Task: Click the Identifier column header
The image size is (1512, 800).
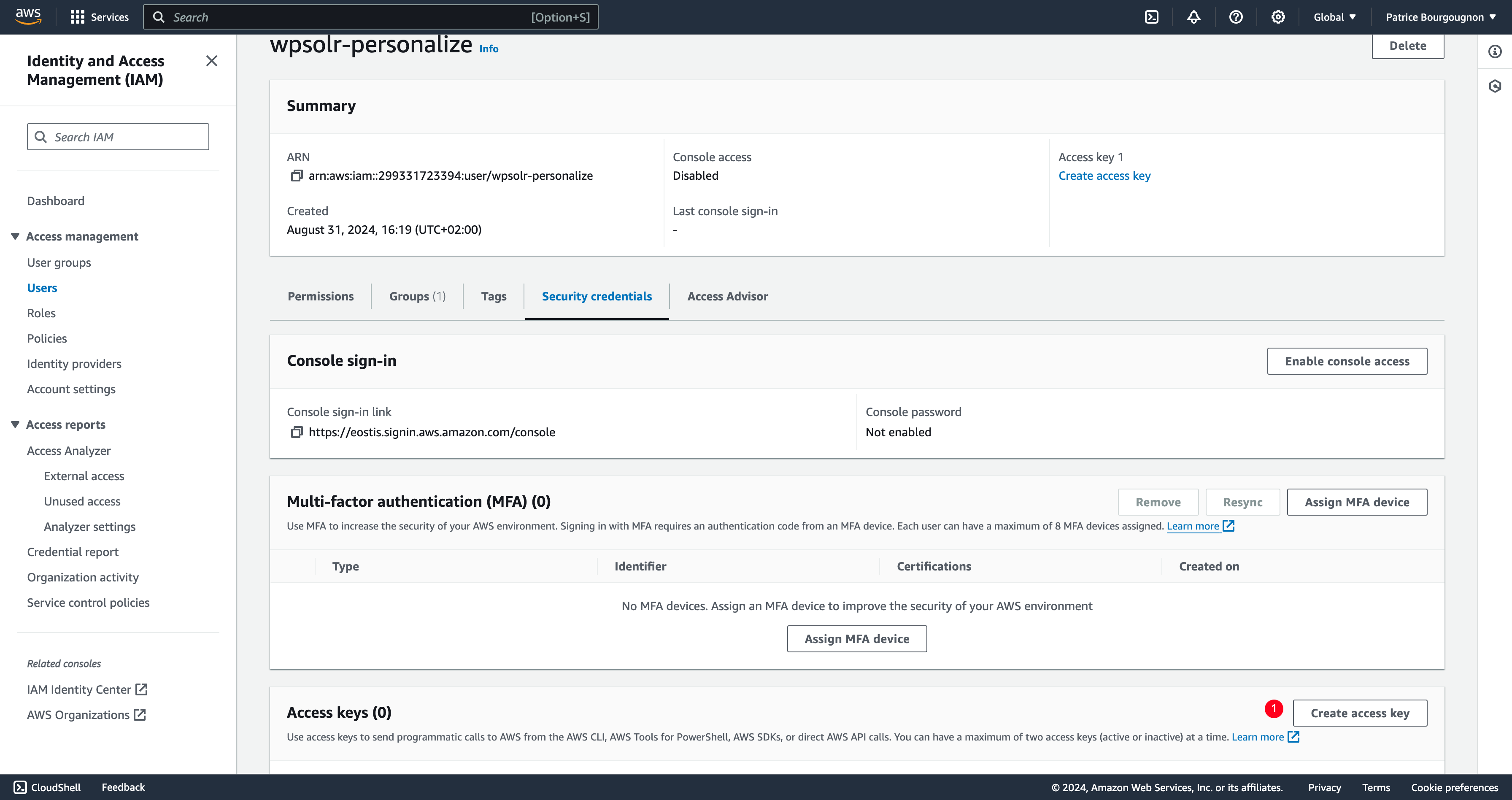Action: 640,566
